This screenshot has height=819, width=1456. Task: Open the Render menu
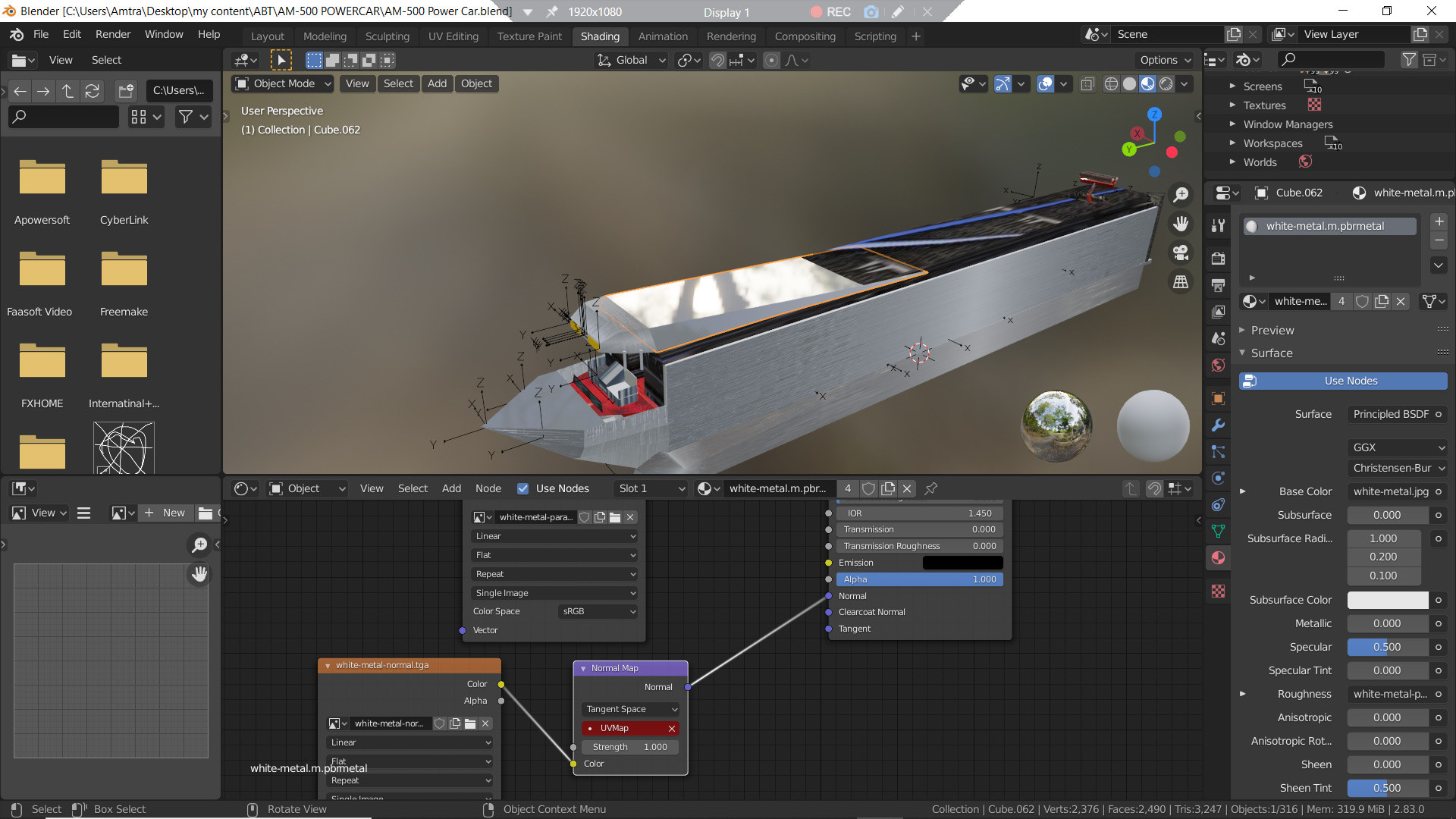(113, 34)
